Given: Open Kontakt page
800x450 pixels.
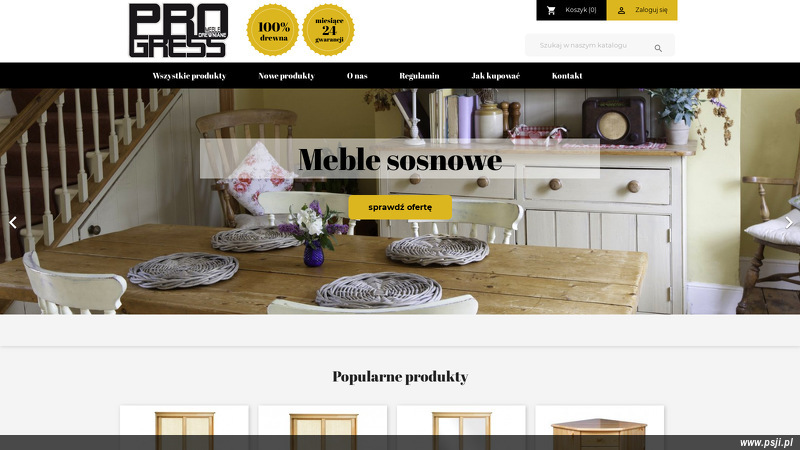Looking at the screenshot, I should (567, 76).
